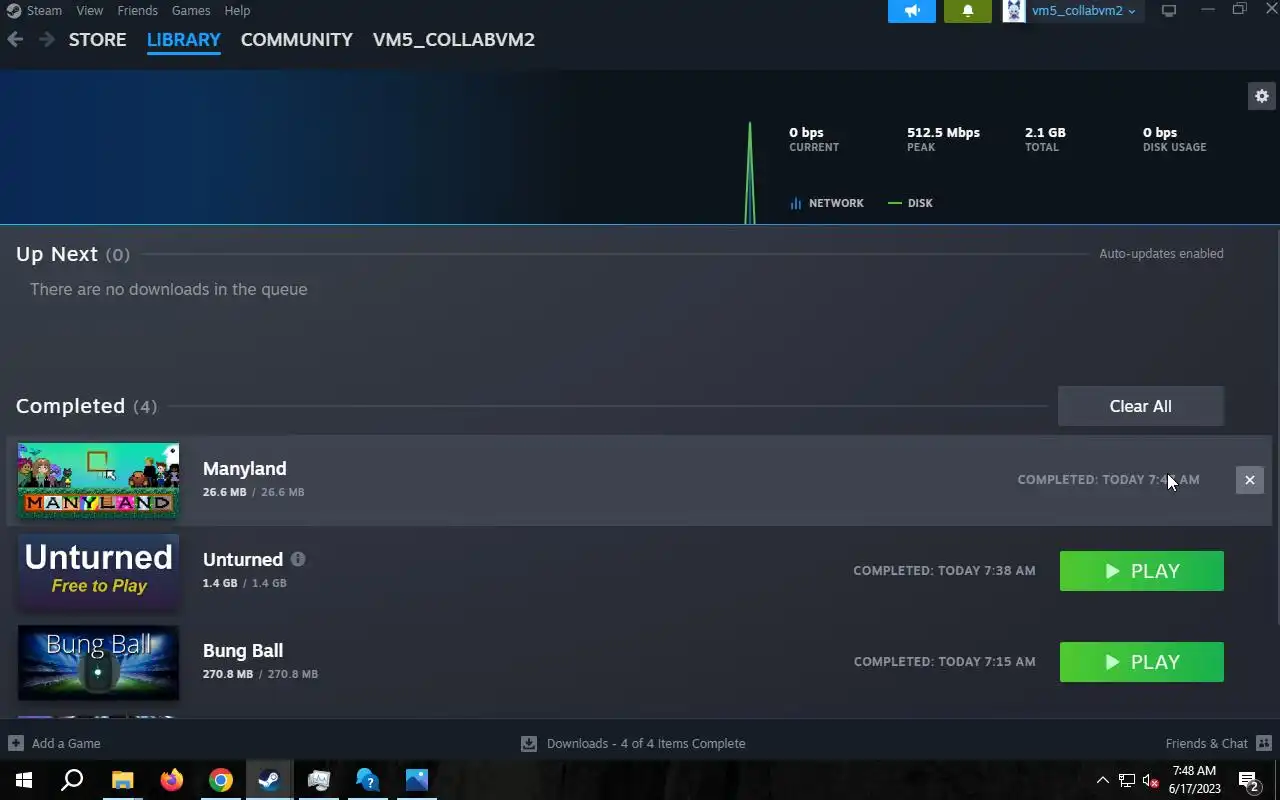Viewport: 1280px width, 800px height.
Task: Click the Downloads status at bottom
Action: point(633,743)
